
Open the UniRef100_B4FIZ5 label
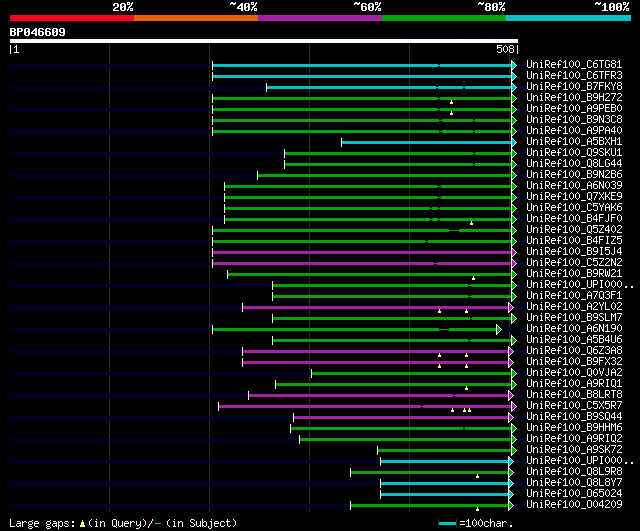[574, 241]
